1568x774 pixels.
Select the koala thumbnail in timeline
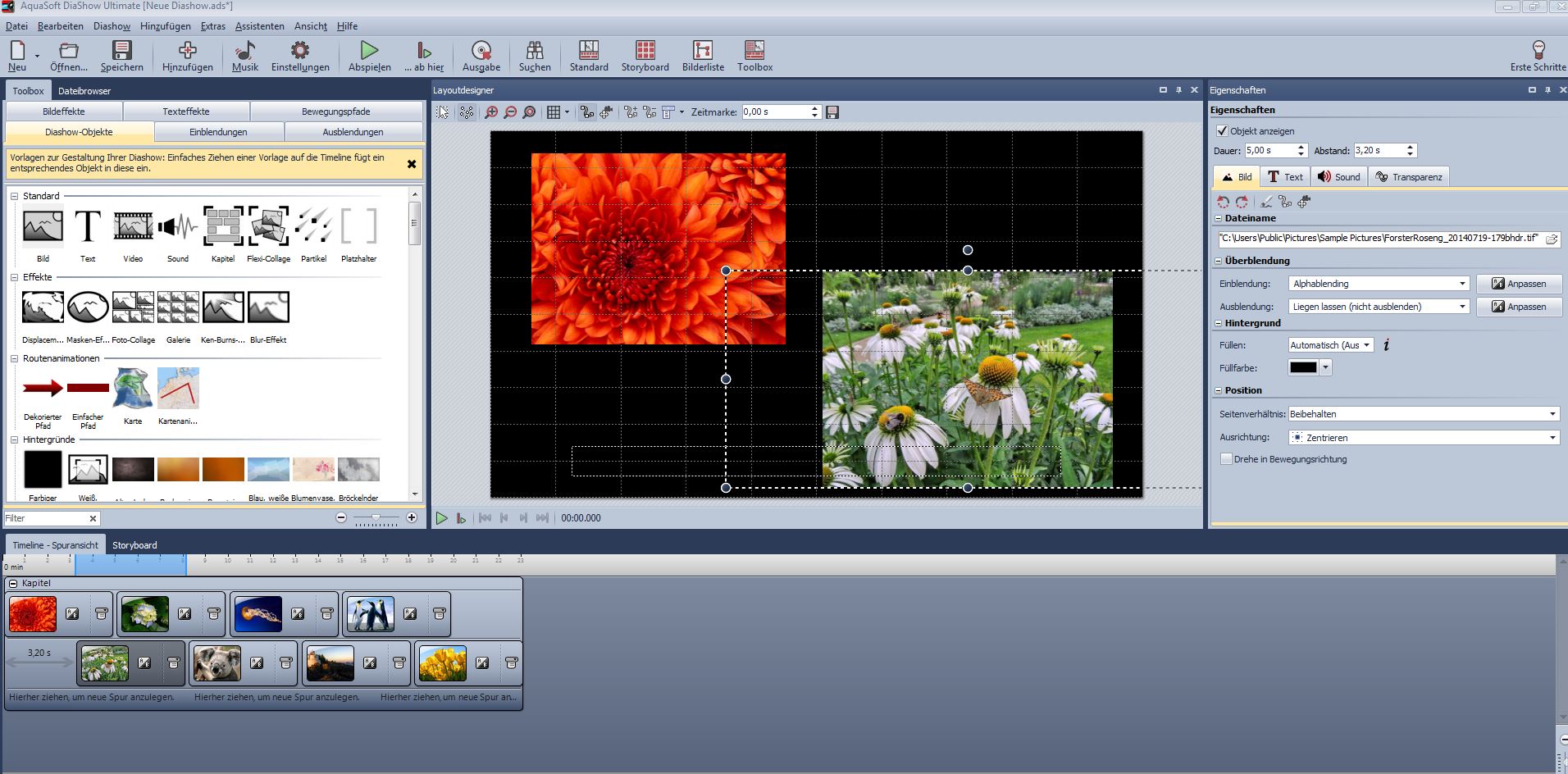pos(217,663)
